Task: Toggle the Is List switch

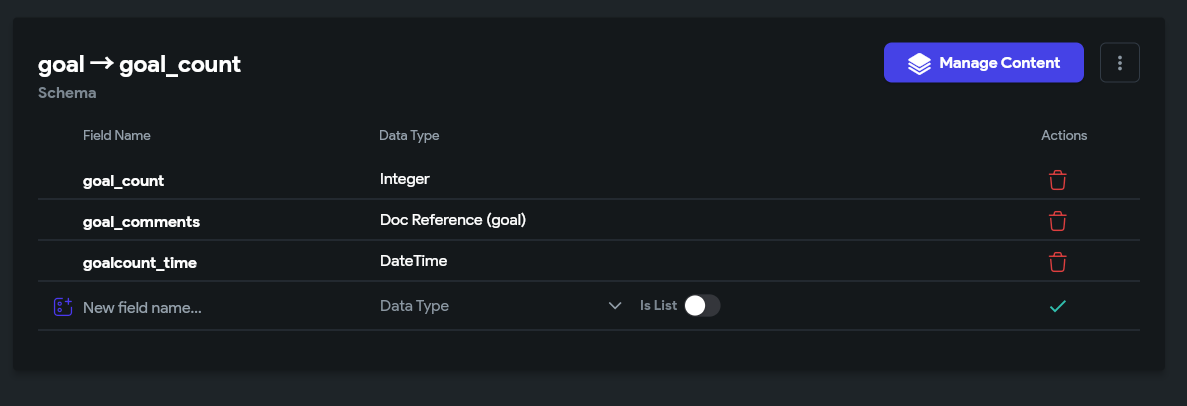Action: (702, 305)
